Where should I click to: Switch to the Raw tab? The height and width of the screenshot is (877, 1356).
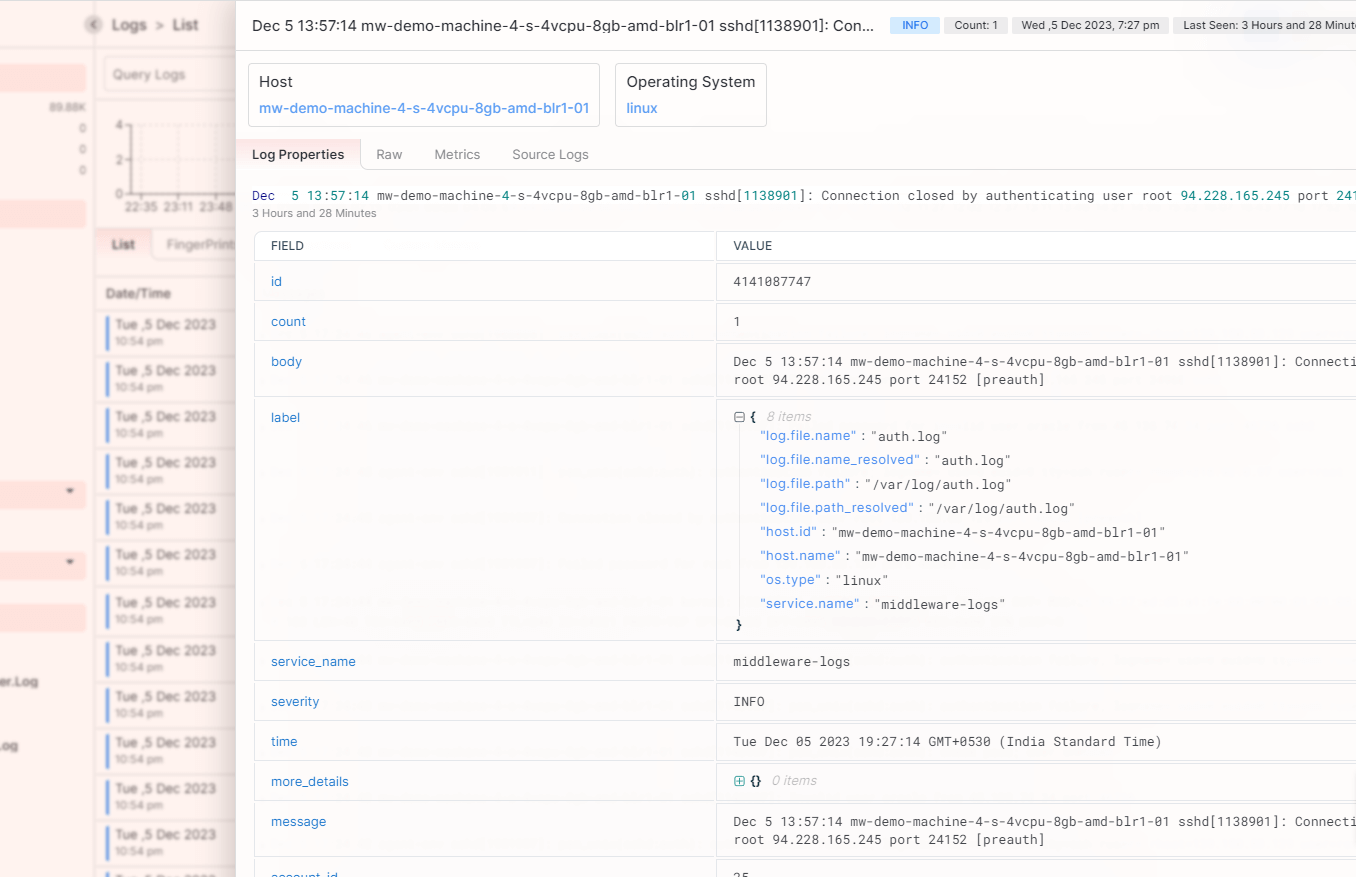point(389,154)
